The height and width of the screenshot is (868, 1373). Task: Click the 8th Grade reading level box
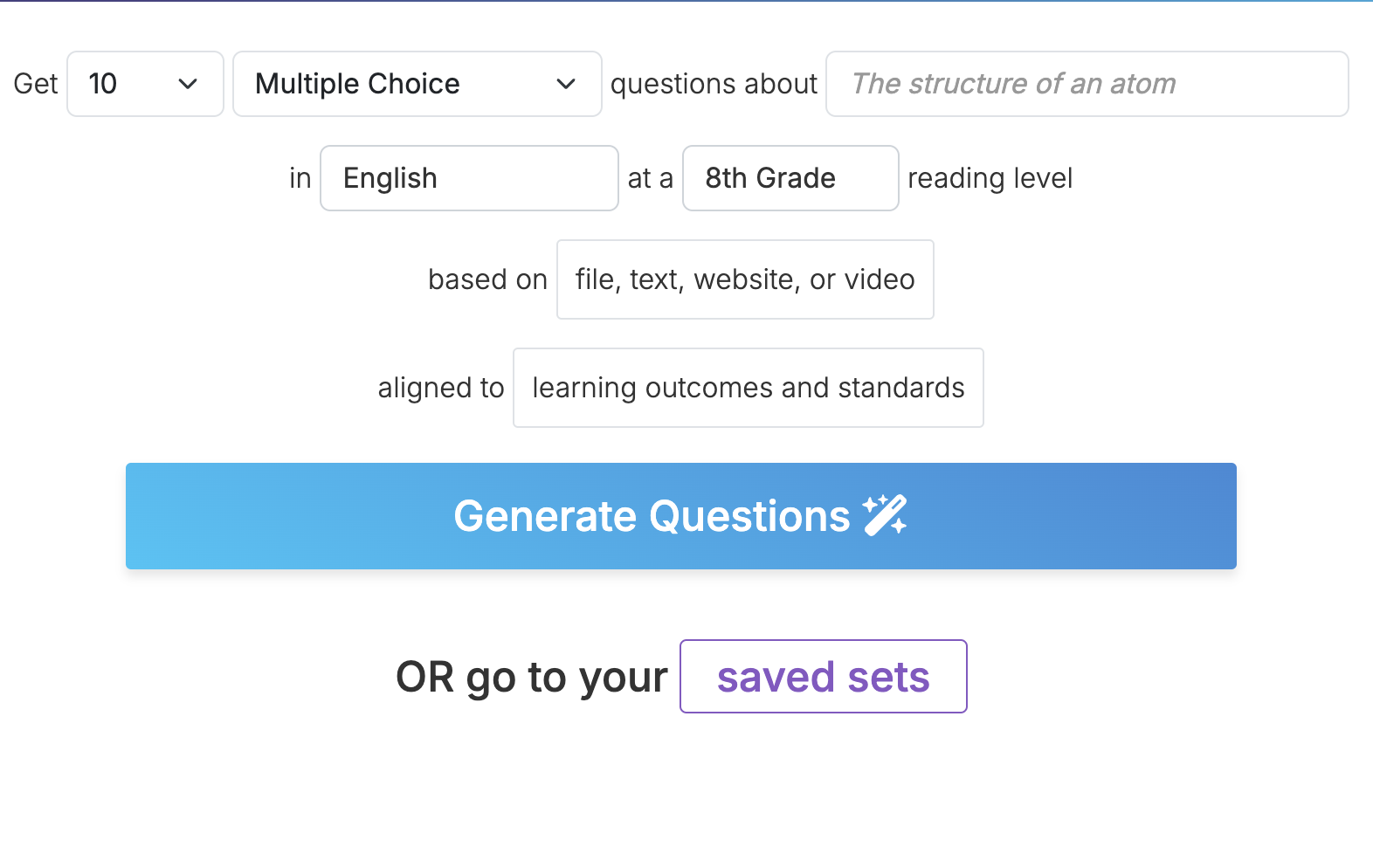pos(790,178)
